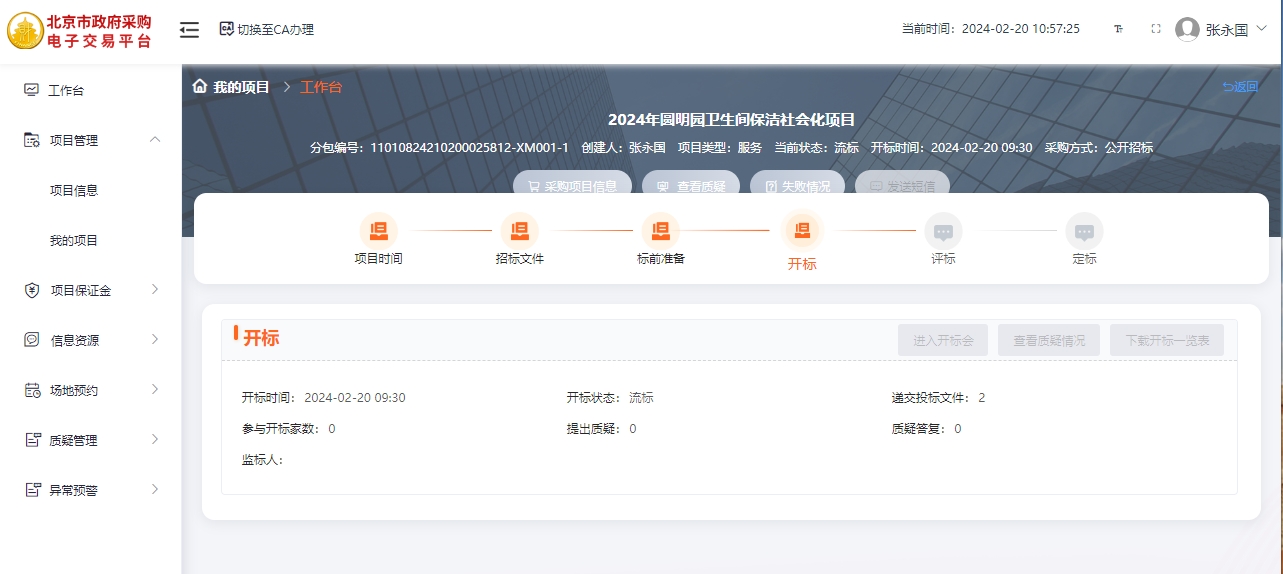1283x574 pixels.
Task: Click the font size Tт icon
Action: coord(1118,29)
